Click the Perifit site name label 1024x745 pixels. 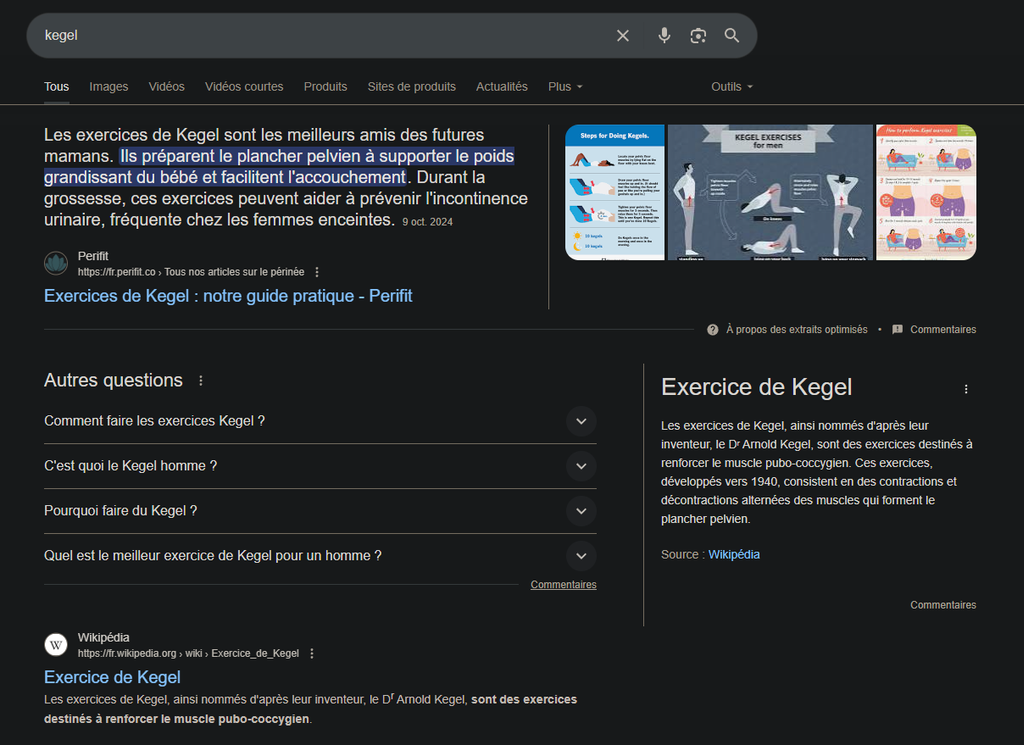pyautogui.click(x=93, y=256)
